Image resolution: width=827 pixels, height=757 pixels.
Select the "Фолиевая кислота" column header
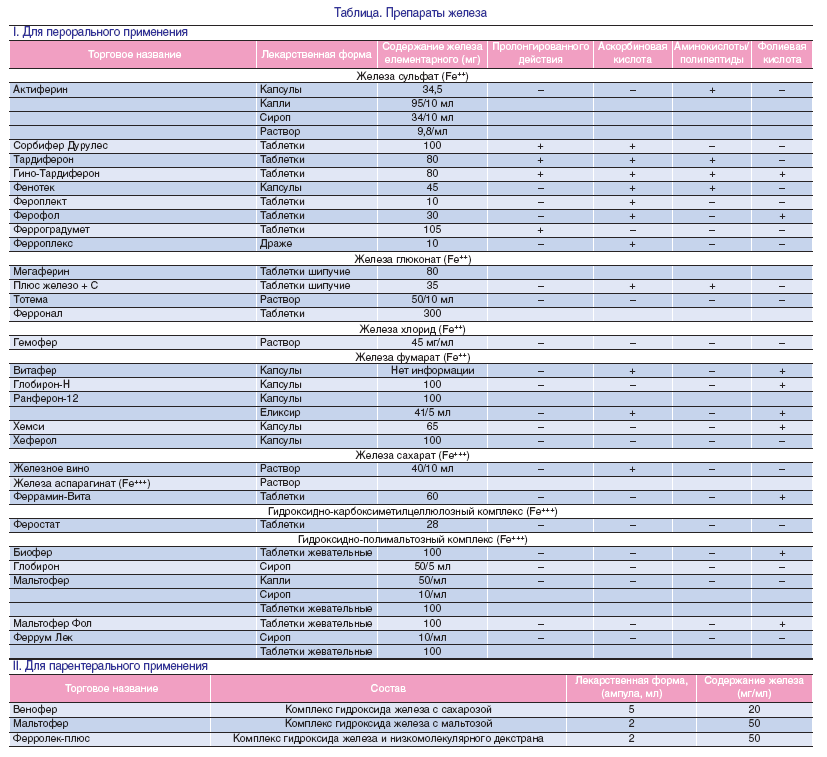pos(781,53)
